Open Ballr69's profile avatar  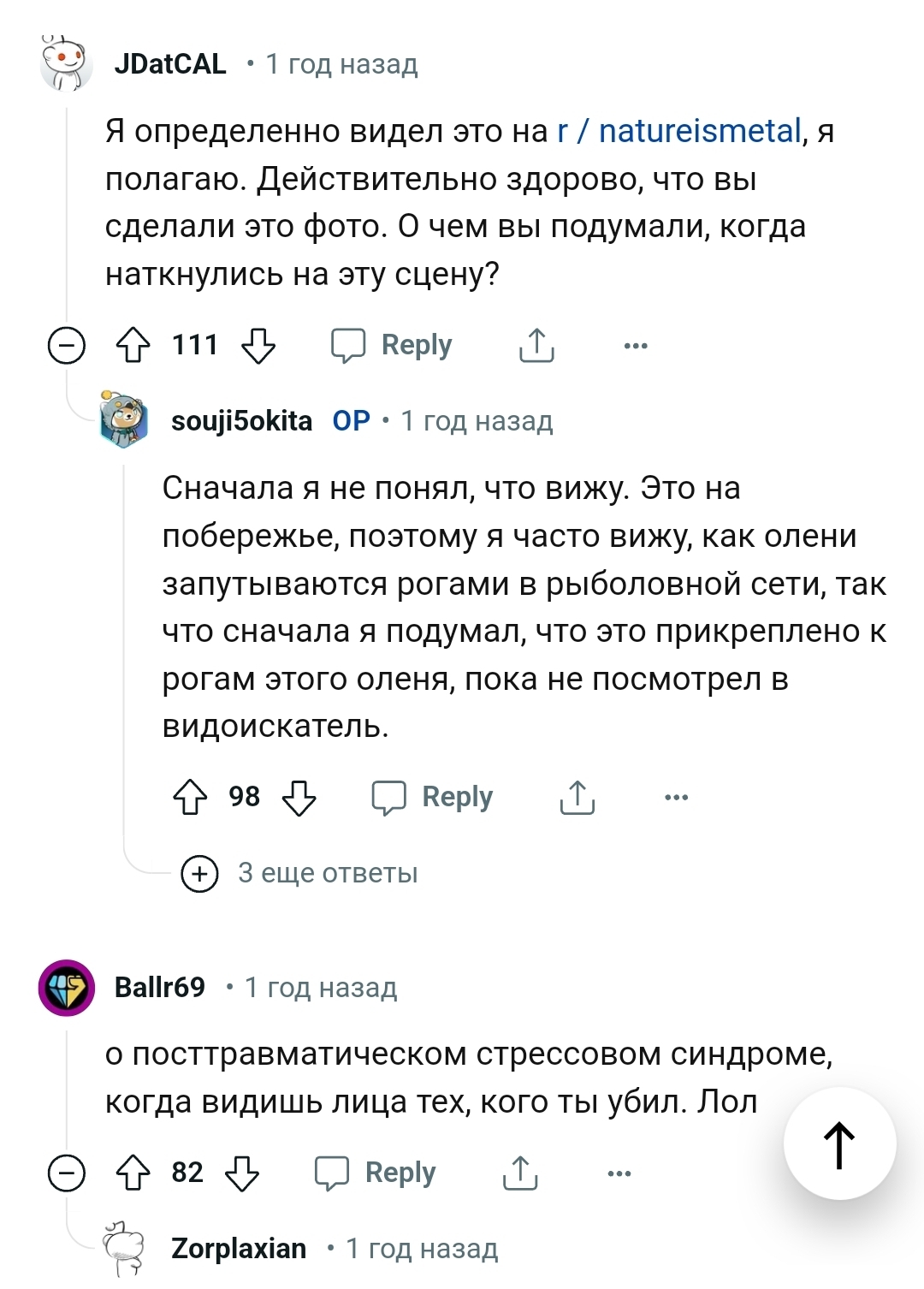coord(67,988)
